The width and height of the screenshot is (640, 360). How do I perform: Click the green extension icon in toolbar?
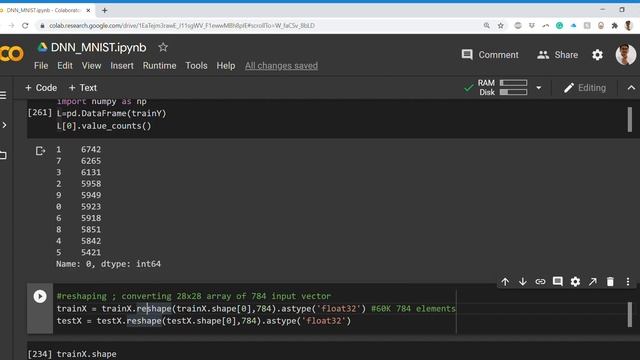(560, 25)
